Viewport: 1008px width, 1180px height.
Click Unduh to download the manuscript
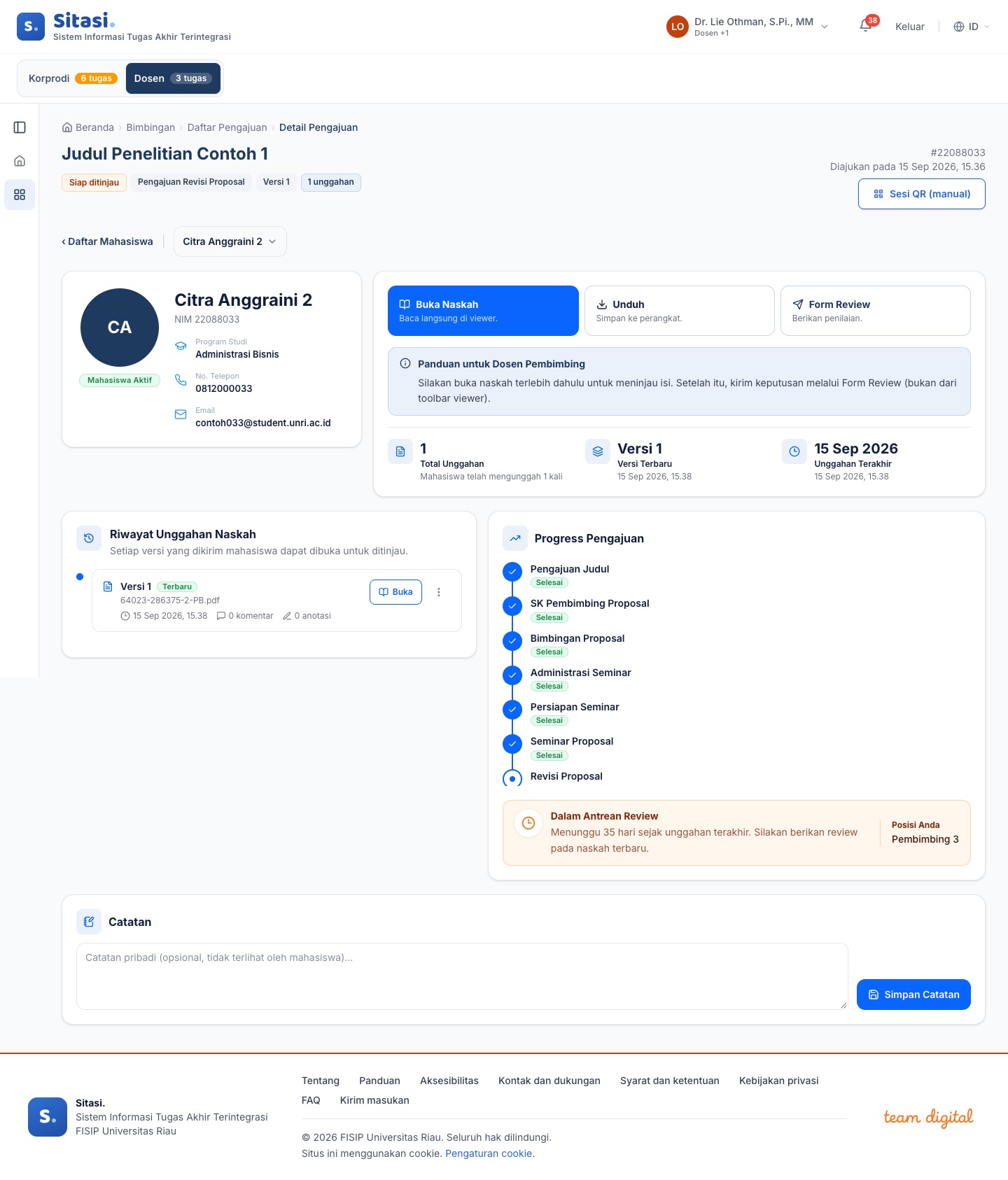click(x=680, y=311)
